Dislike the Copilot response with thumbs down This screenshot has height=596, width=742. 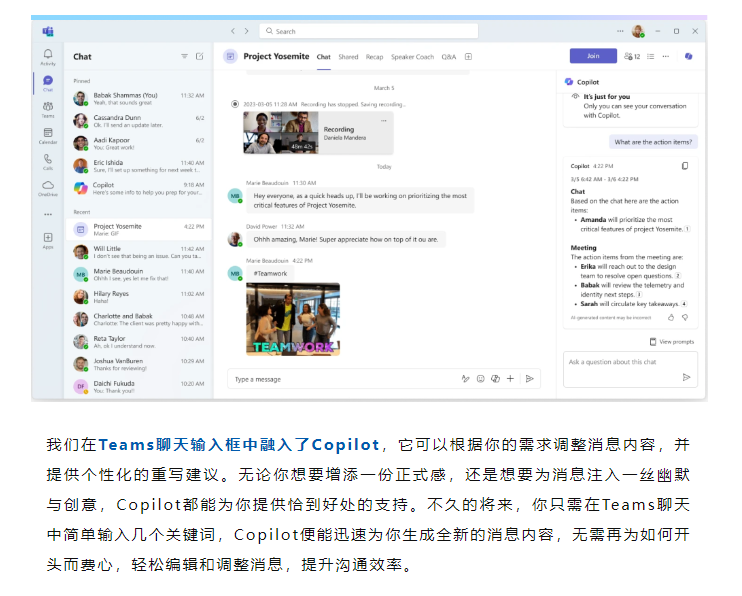point(685,317)
